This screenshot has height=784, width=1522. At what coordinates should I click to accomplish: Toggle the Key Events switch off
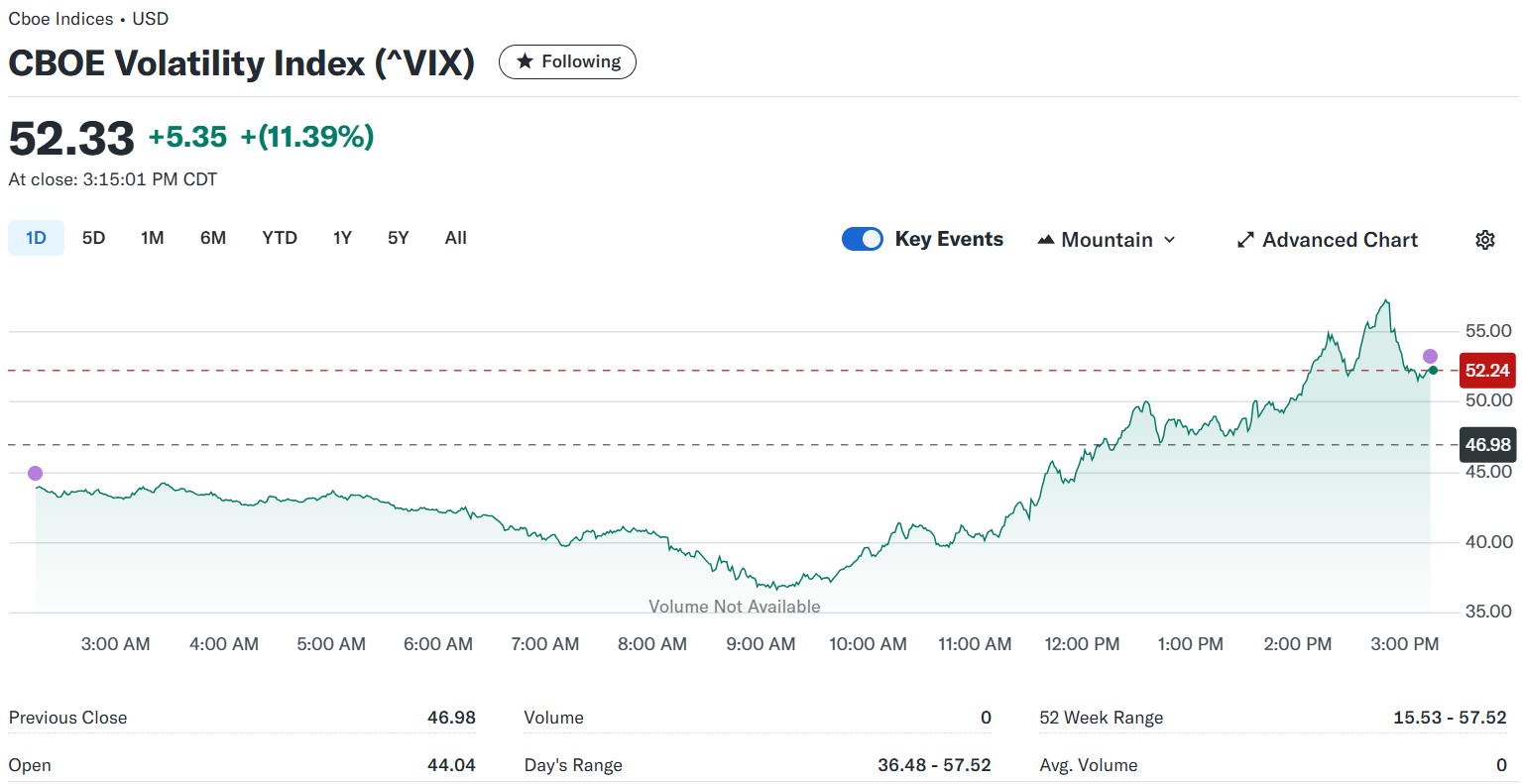(x=862, y=239)
